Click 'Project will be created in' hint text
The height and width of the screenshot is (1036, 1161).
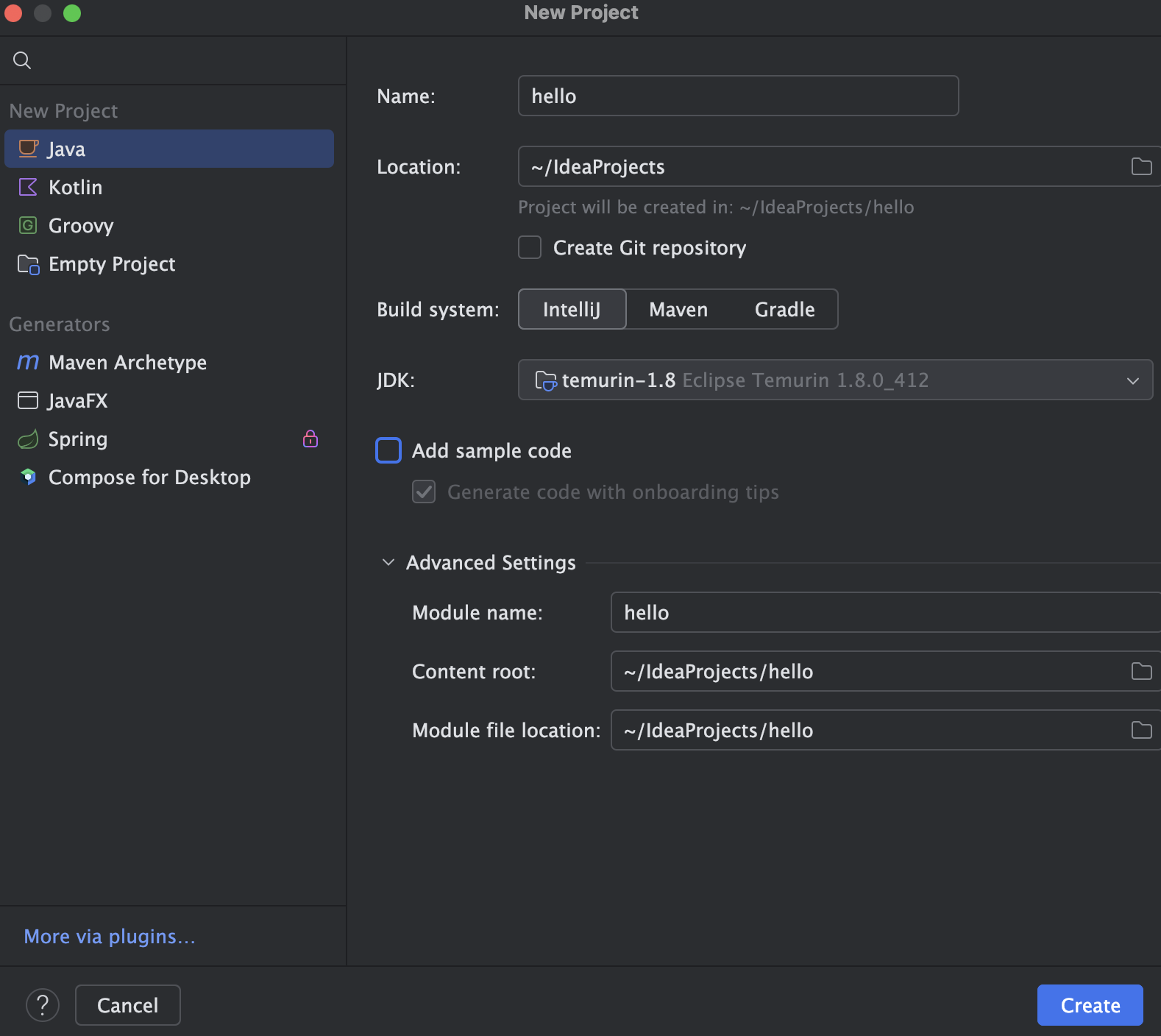(716, 207)
